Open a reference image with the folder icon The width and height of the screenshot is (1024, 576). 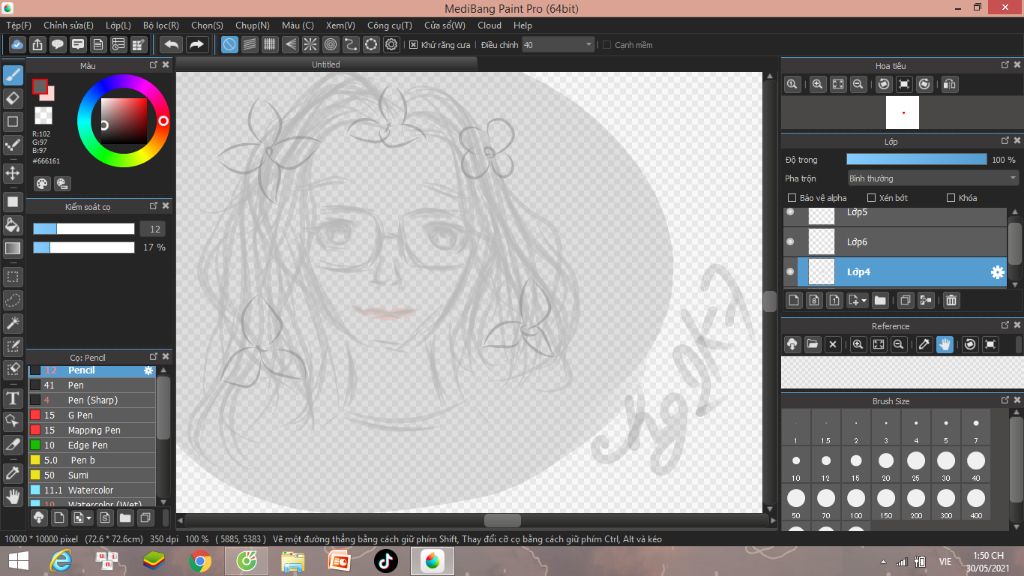pyautogui.click(x=812, y=344)
